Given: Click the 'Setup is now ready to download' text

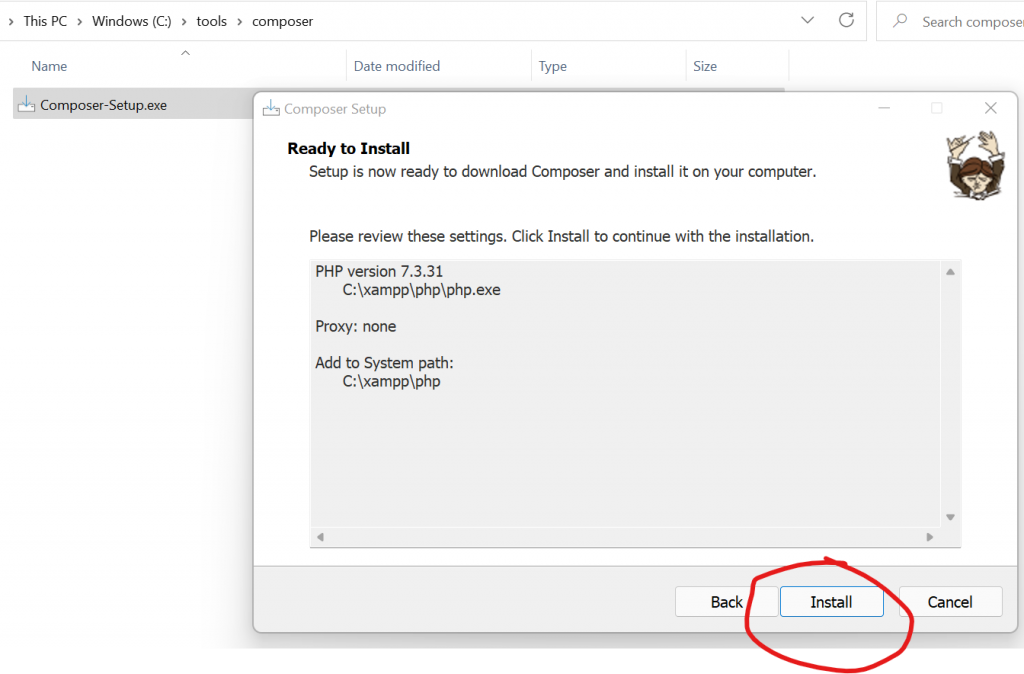Looking at the screenshot, I should [562, 171].
